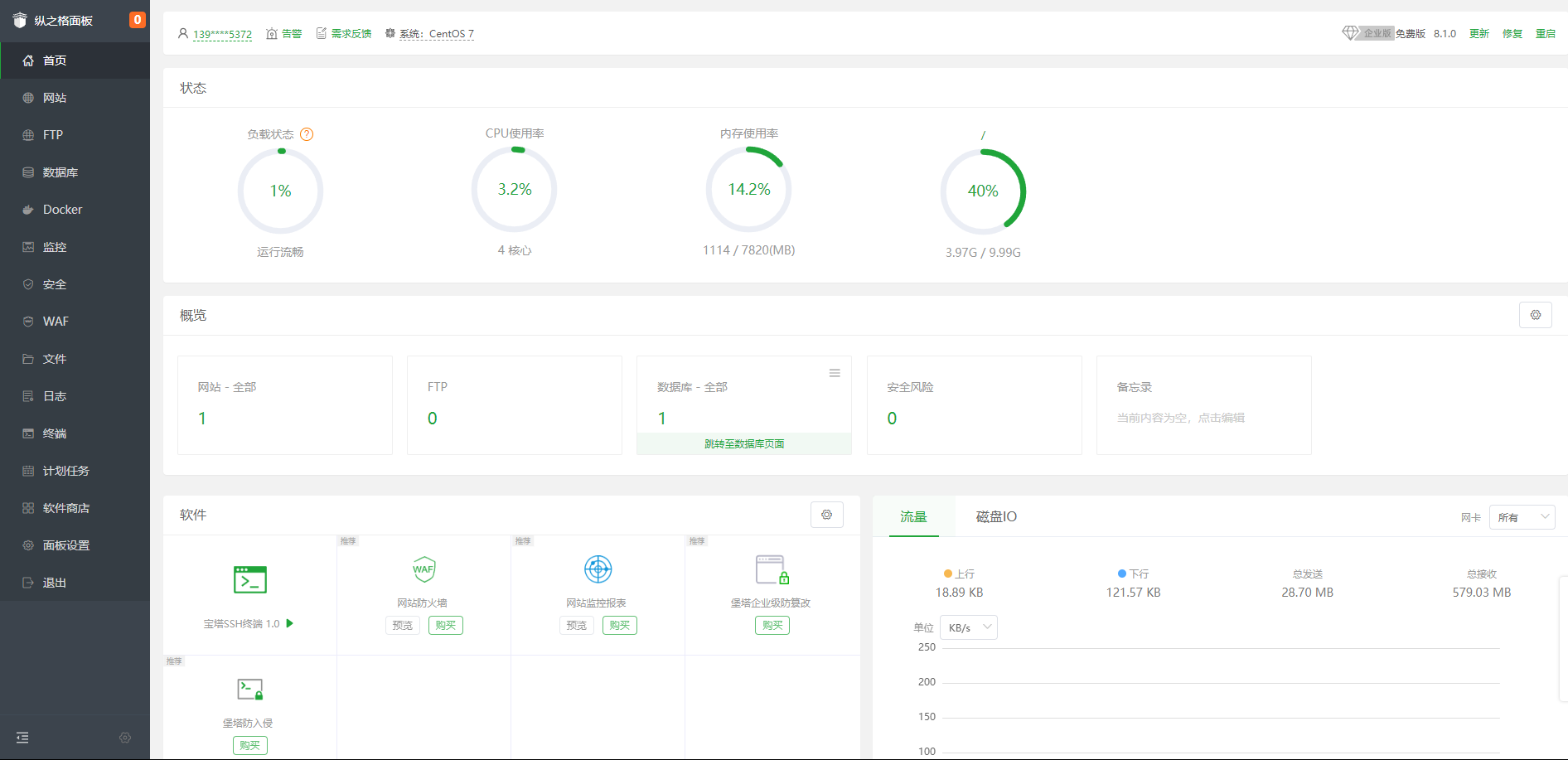The width and height of the screenshot is (1568, 760).
Task: Click the 堡塔防入侵 terminal lock icon
Action: pyautogui.click(x=249, y=689)
